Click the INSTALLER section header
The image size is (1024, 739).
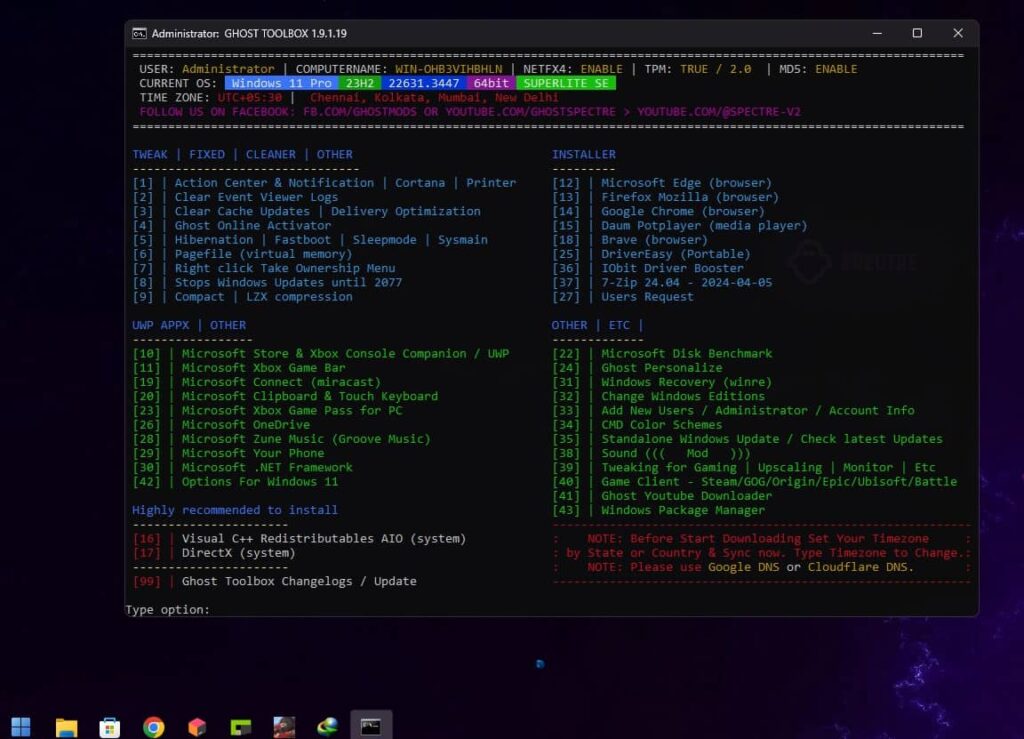click(584, 154)
